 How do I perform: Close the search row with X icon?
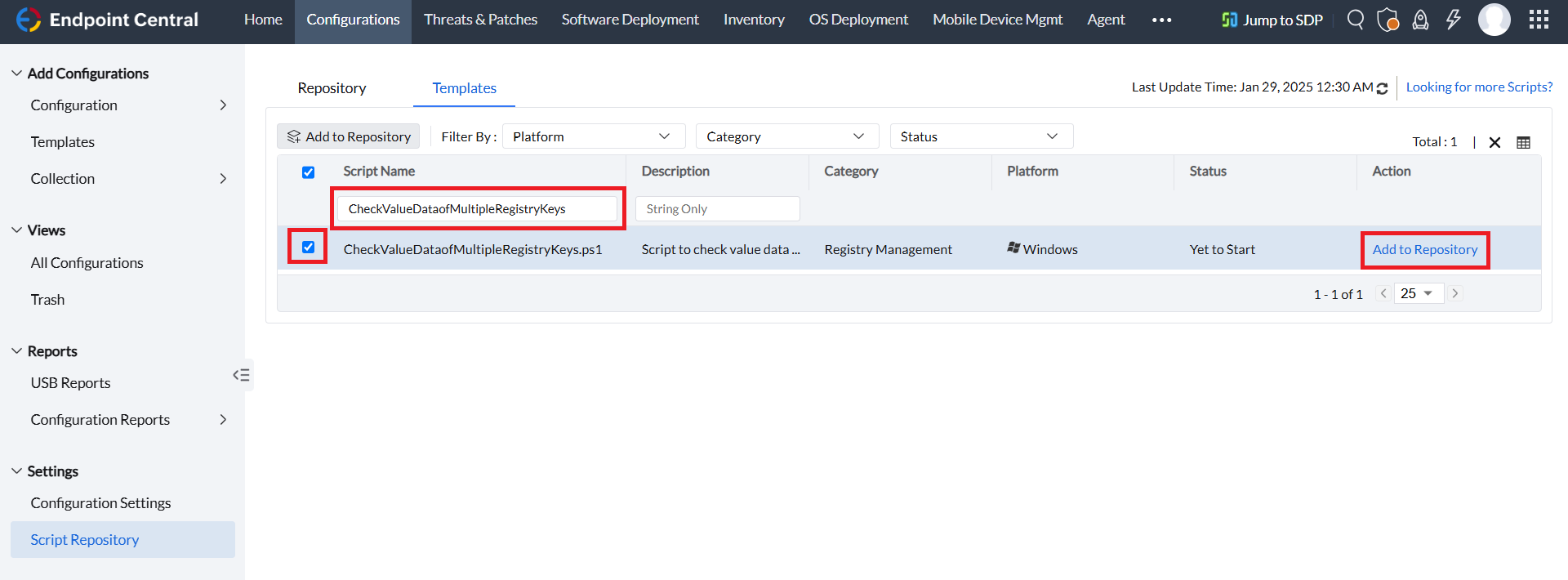tap(1494, 142)
